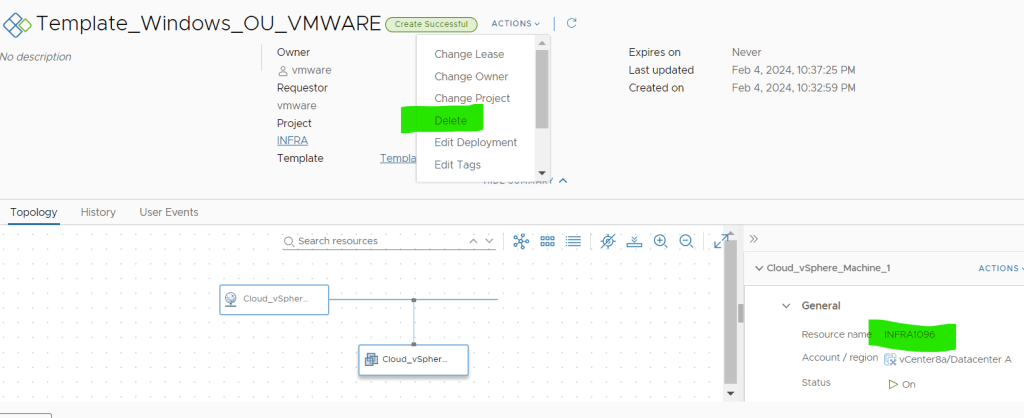Expand topology canvas to full screen
Screen dimensions: 1024x418
[721, 241]
